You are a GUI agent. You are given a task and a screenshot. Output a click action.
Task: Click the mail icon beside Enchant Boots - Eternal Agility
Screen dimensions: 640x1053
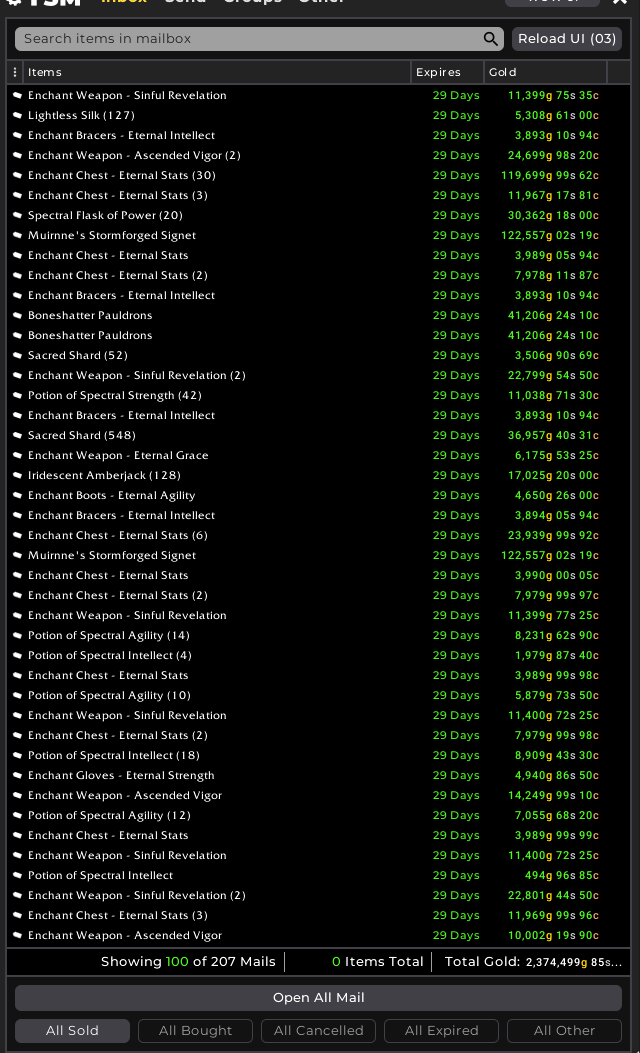[17, 496]
